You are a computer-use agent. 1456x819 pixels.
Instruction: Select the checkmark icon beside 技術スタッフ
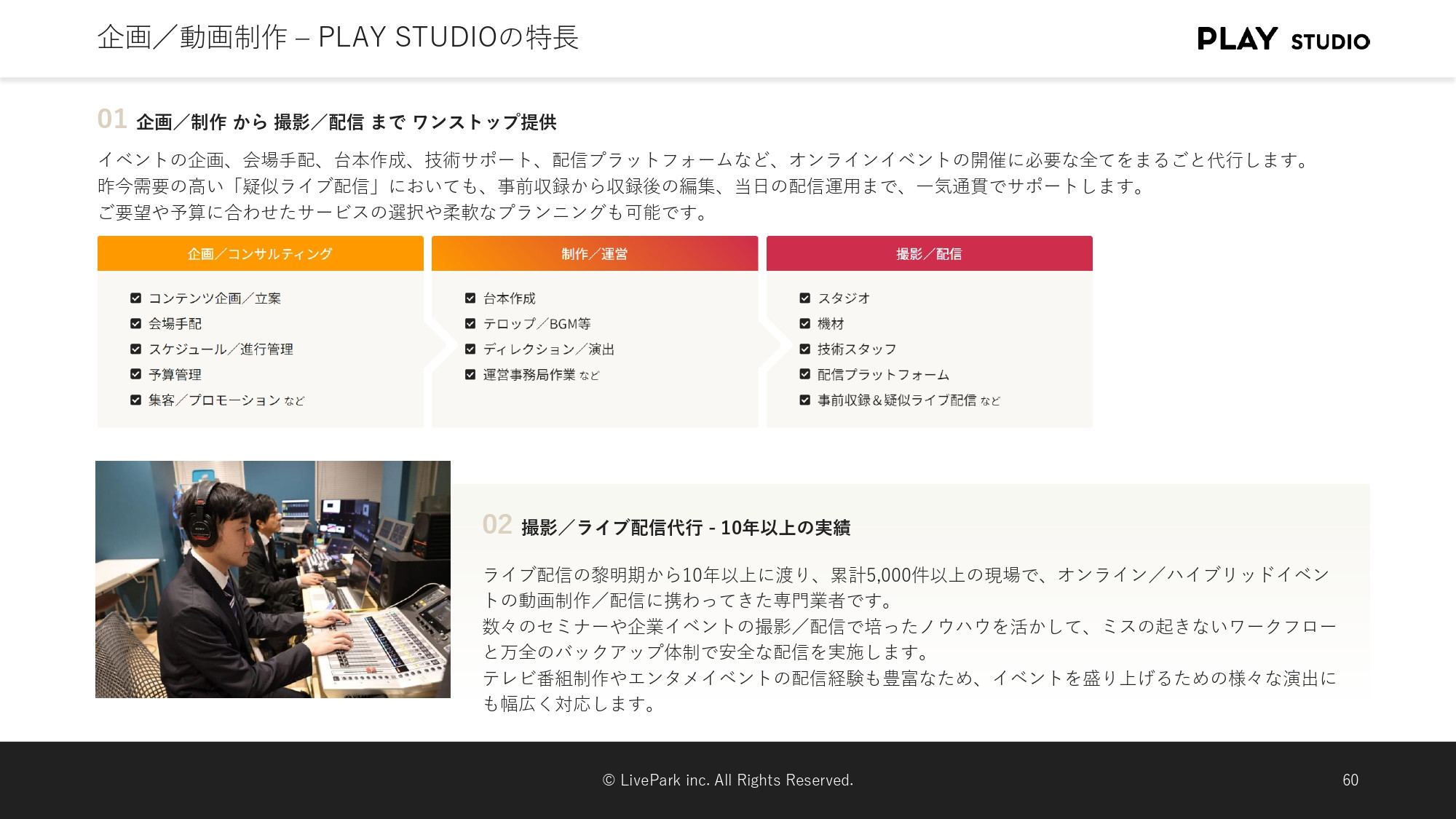[x=804, y=349]
